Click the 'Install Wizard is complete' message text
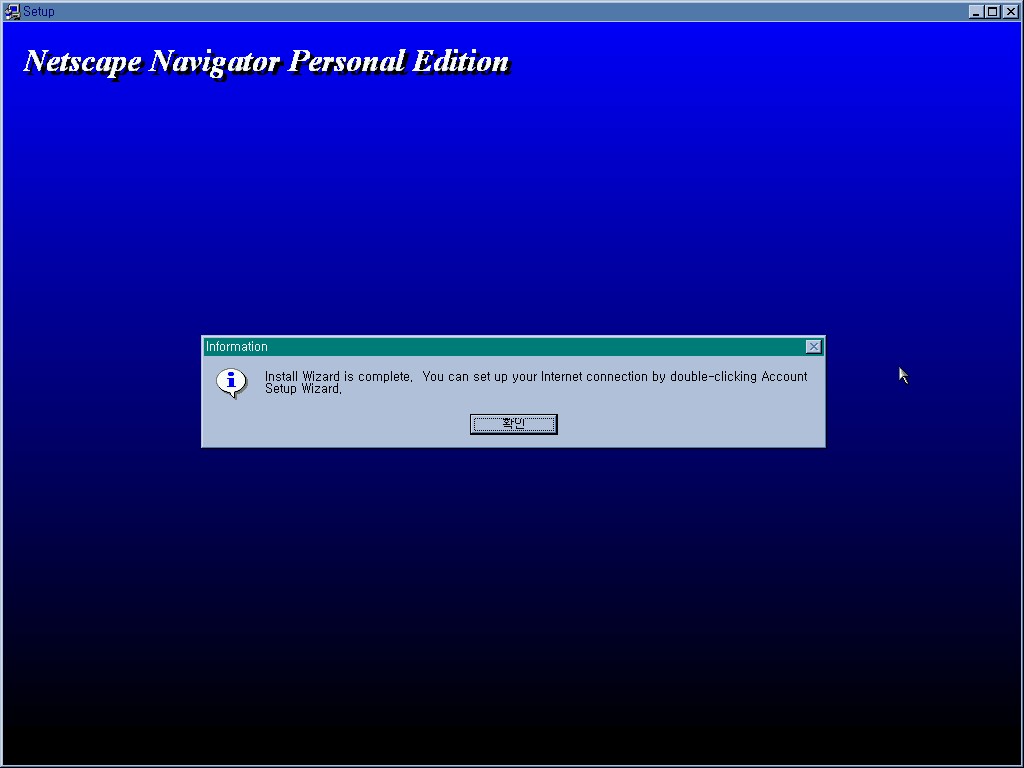Image resolution: width=1024 pixels, height=768 pixels. coord(536,382)
